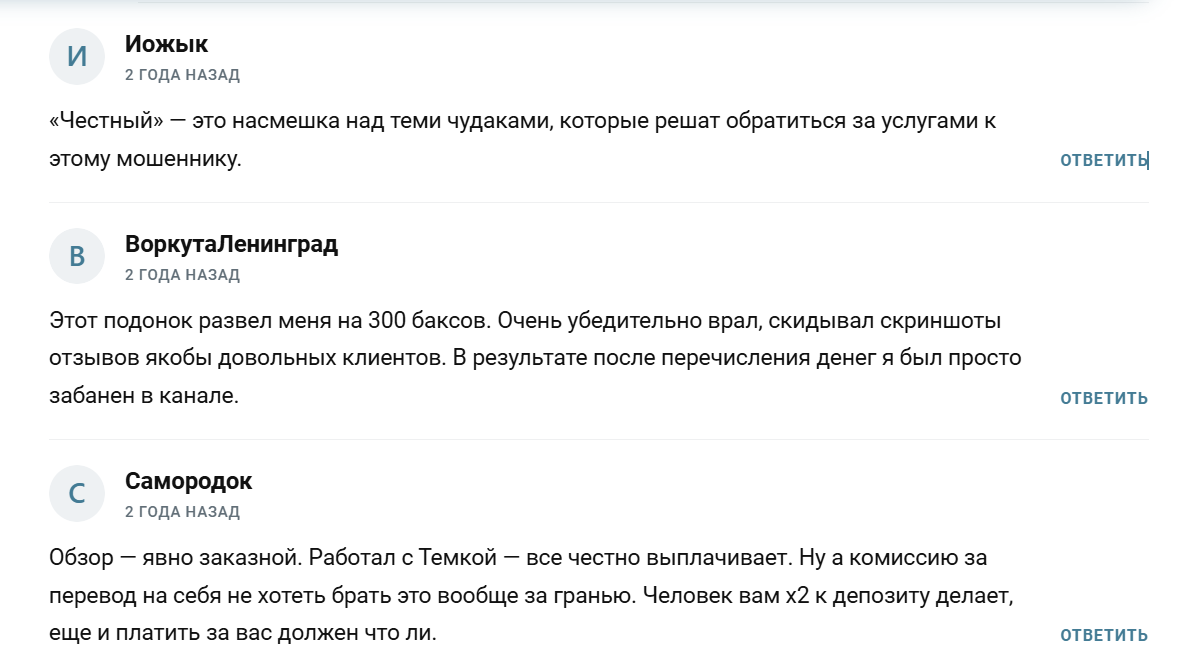Viewport: 1192px width, 672px height.
Task: Click the word «Темкой» in Самородок's comment
Action: (458, 558)
